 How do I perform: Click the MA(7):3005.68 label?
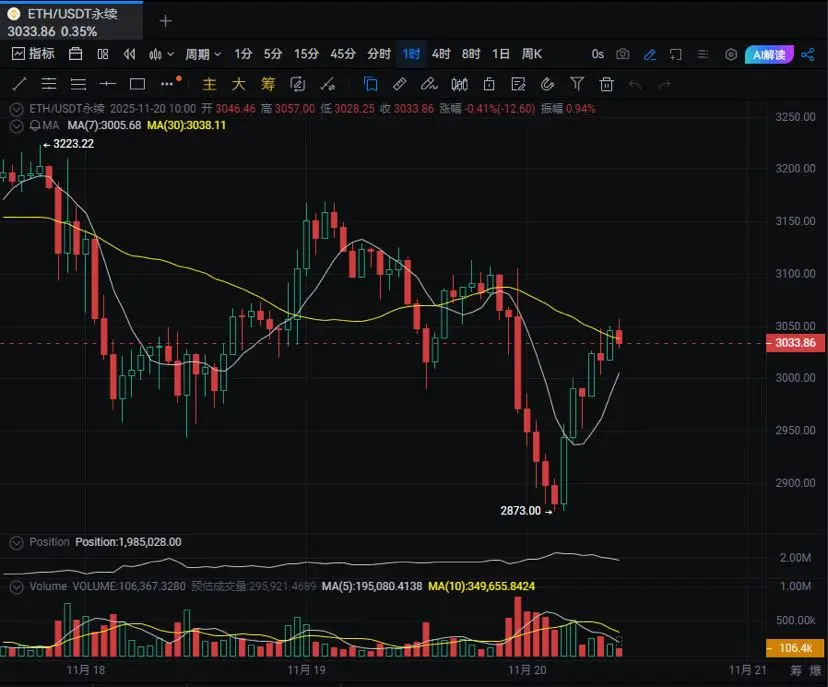[x=104, y=126]
